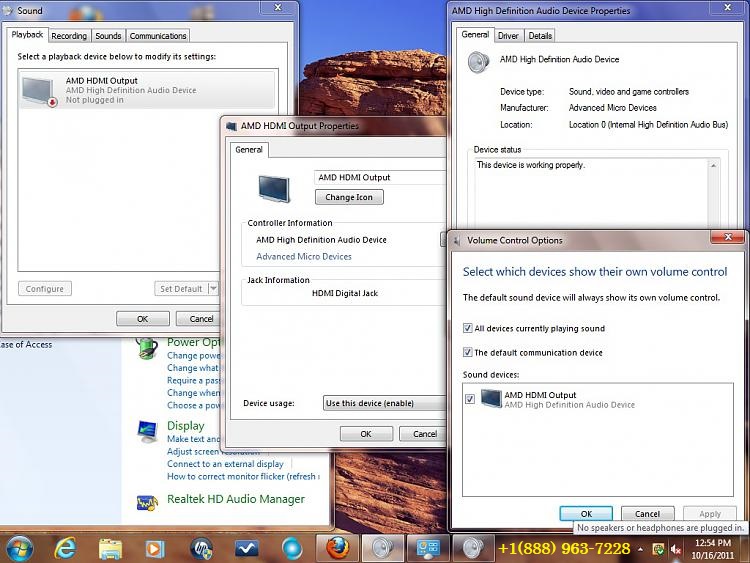Click the security shield tray icon
Image resolution: width=750 pixels, height=563 pixels.
click(659, 549)
